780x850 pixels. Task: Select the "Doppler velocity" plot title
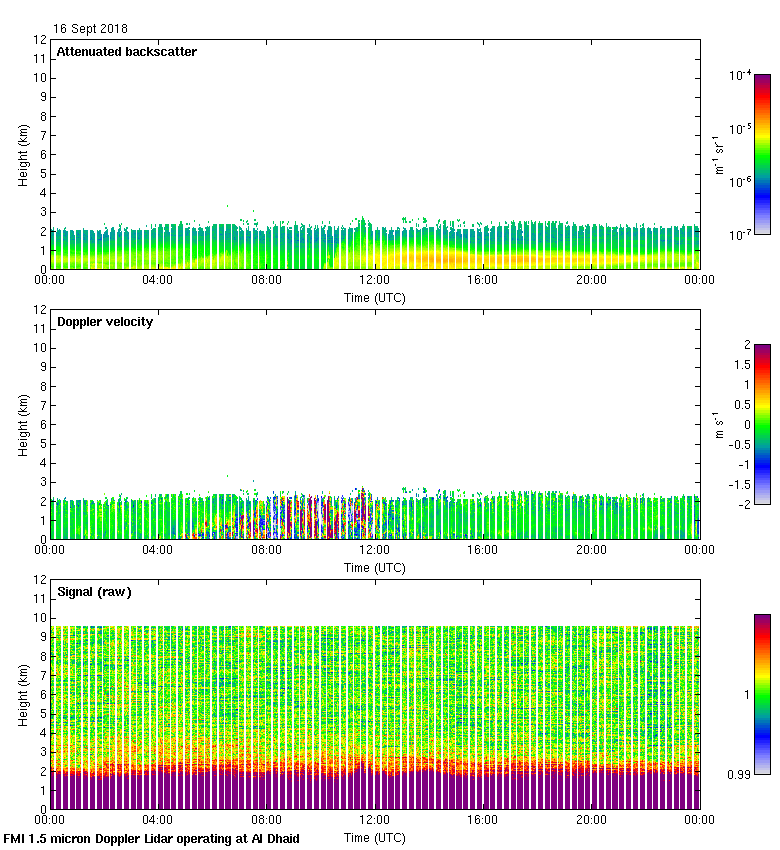tap(104, 322)
